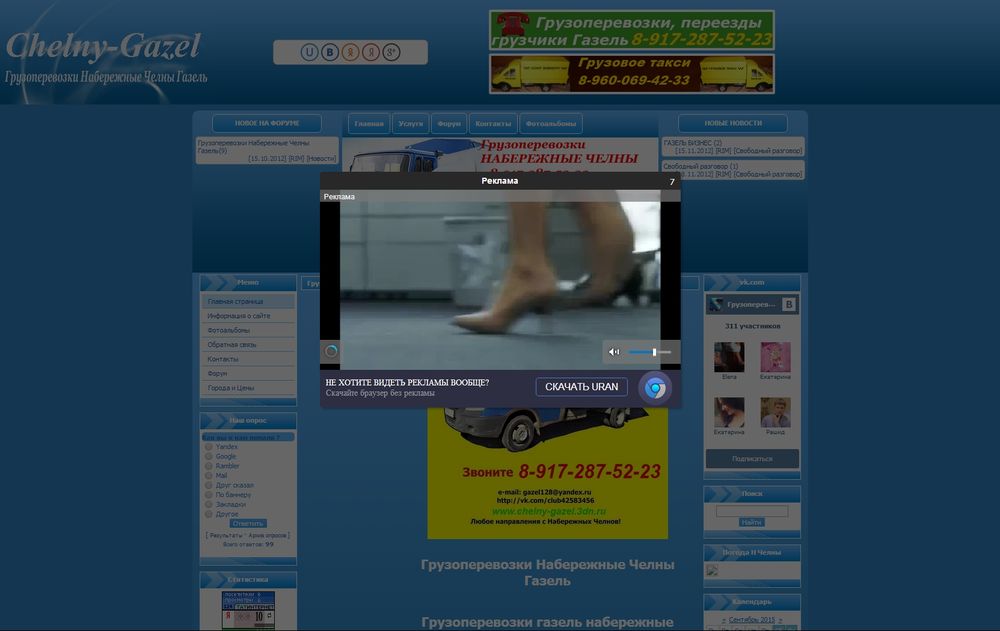This screenshot has width=1000, height=631.
Task: Open the Форум top tab
Action: tap(449, 124)
